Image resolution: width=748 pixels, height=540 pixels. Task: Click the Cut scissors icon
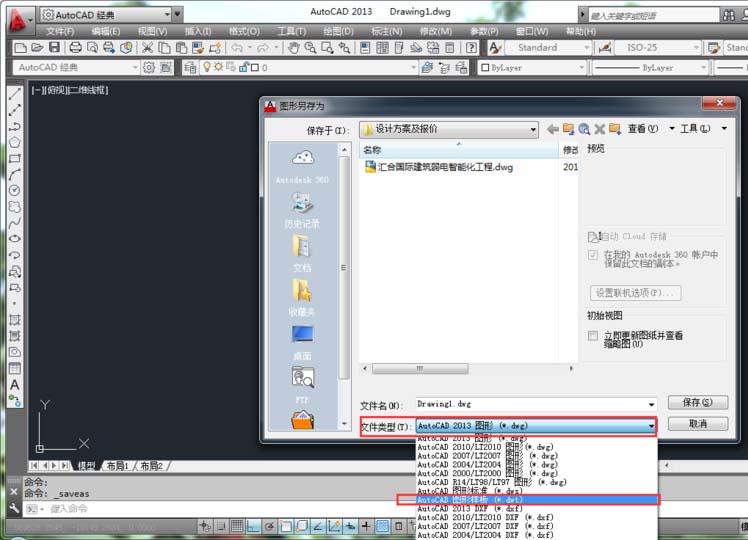147,48
